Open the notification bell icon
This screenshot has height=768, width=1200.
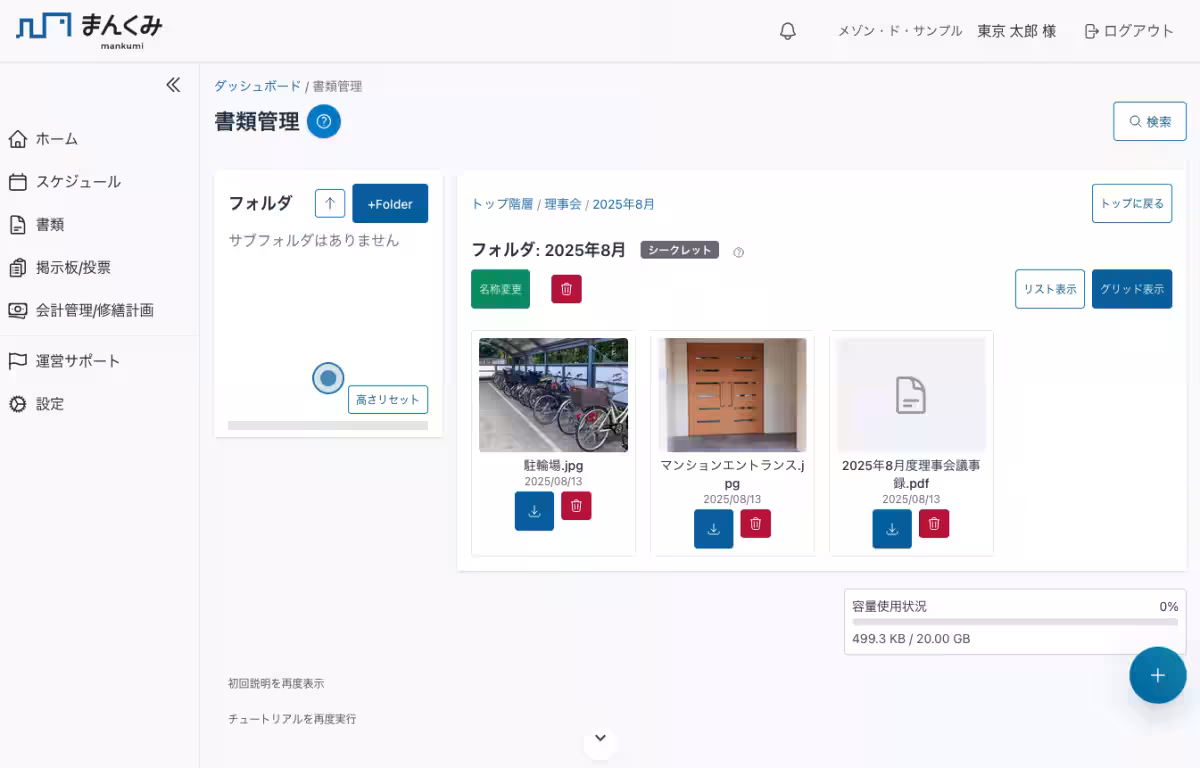pyautogui.click(x=787, y=30)
